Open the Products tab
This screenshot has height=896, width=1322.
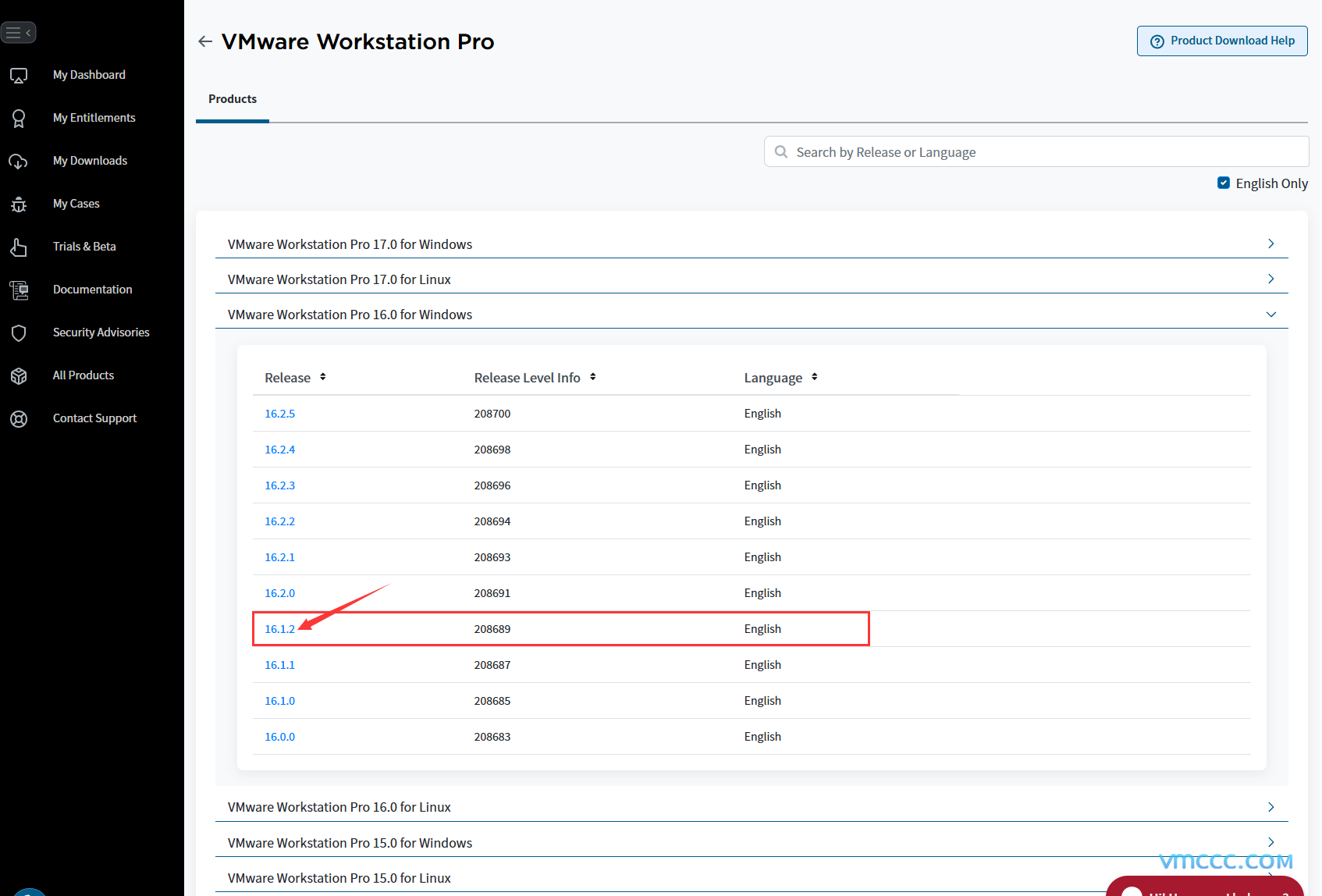233,99
